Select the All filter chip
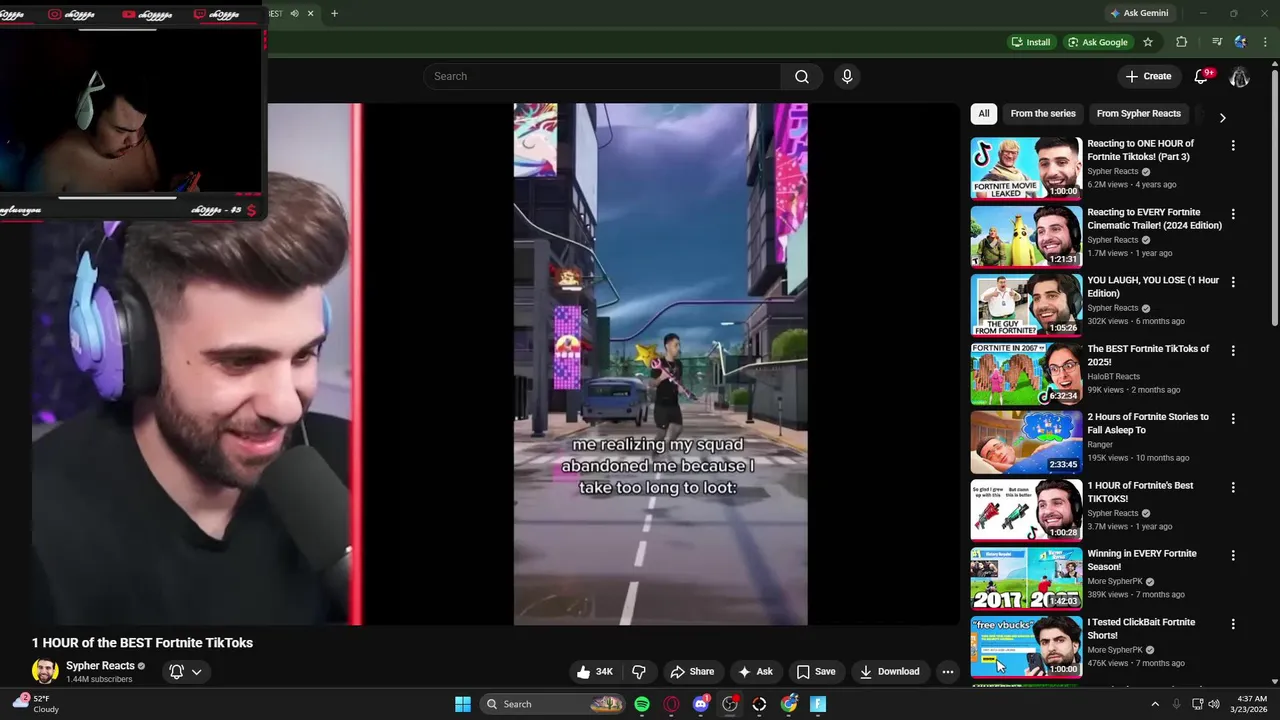1280x720 pixels. 984,114
